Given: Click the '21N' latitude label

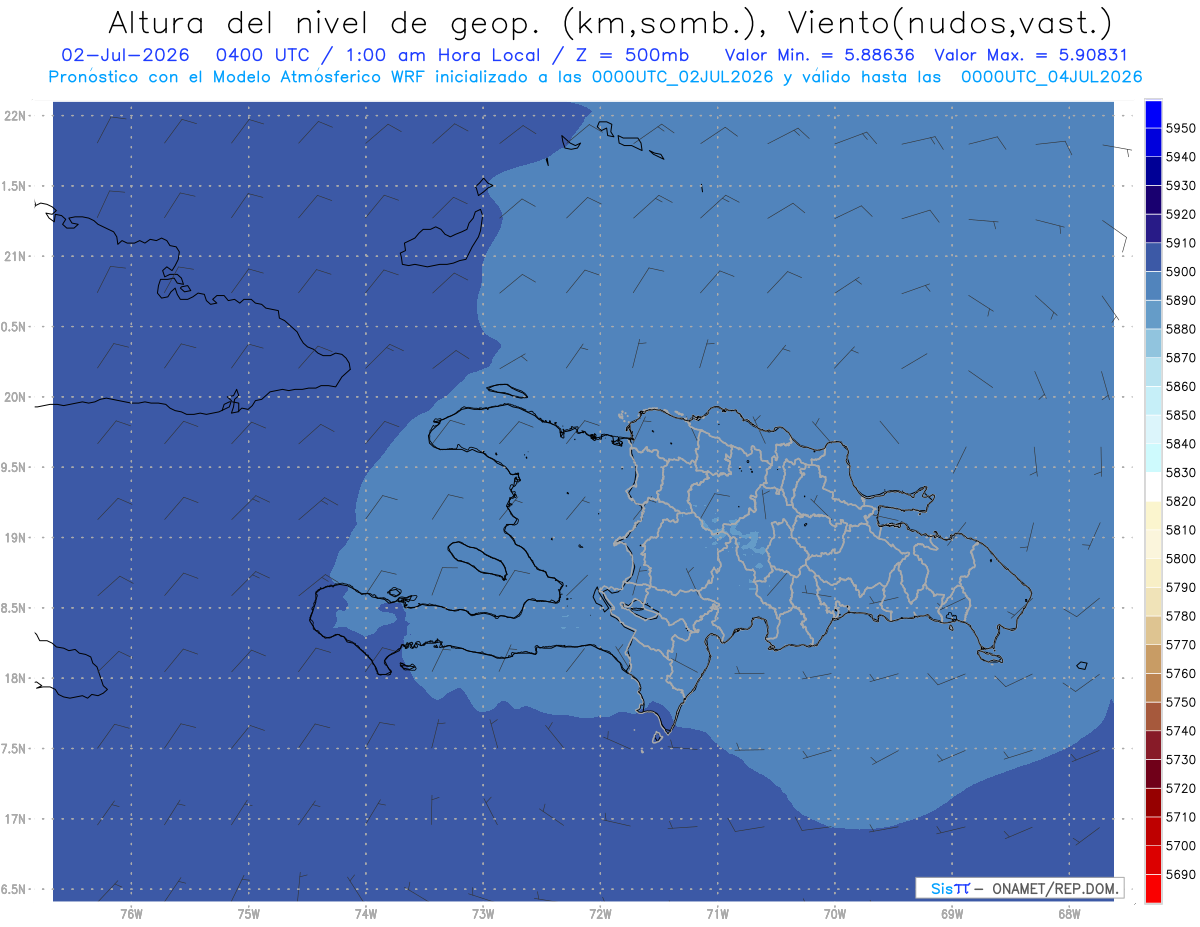Looking at the screenshot, I should pos(15,257).
